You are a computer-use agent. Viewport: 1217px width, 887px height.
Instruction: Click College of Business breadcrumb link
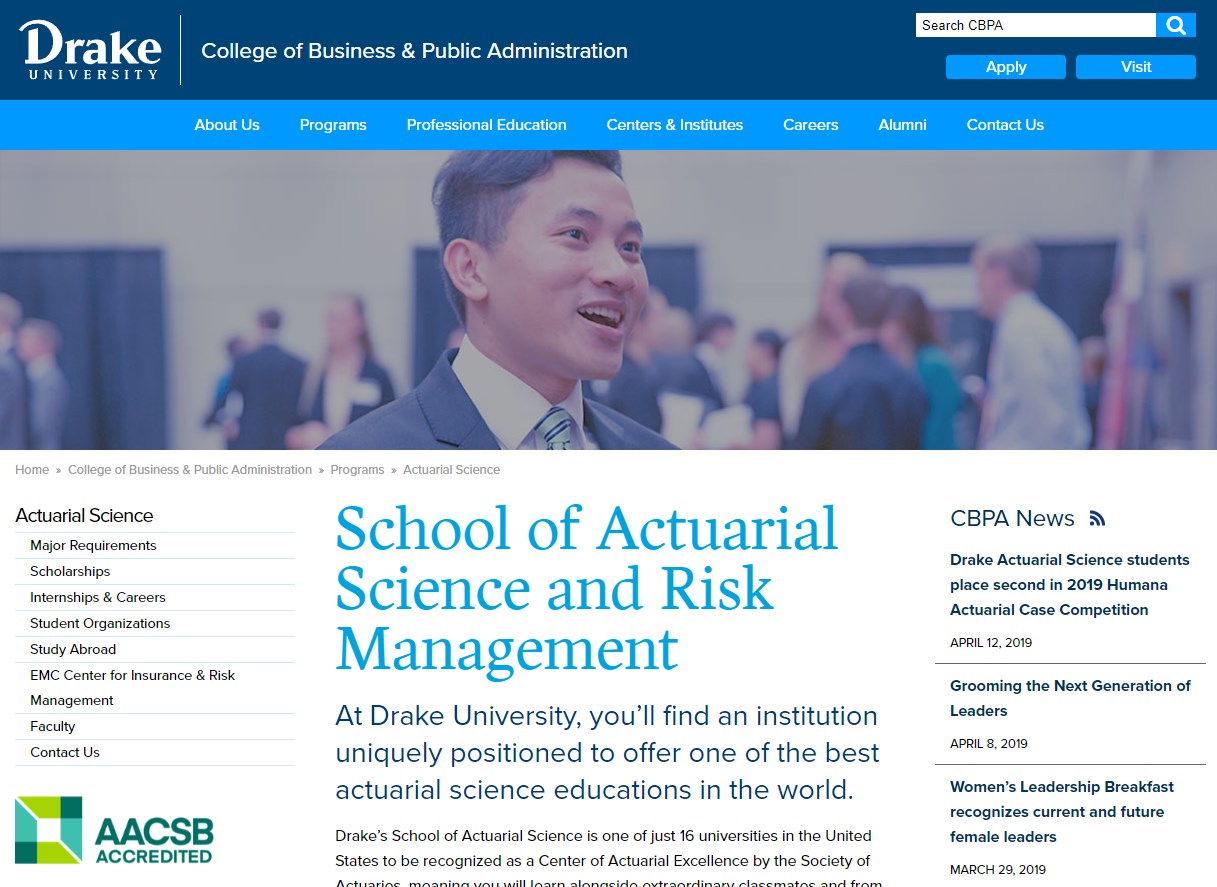(x=190, y=470)
